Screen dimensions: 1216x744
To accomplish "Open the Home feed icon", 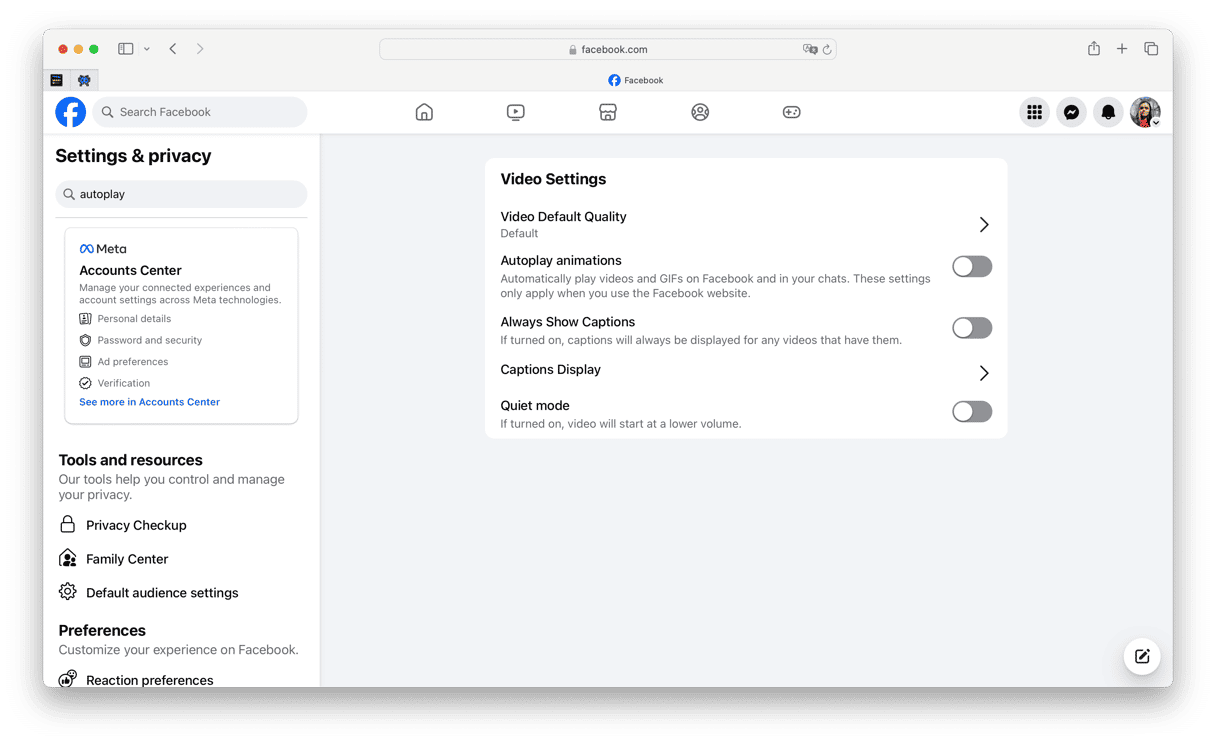I will coord(424,112).
